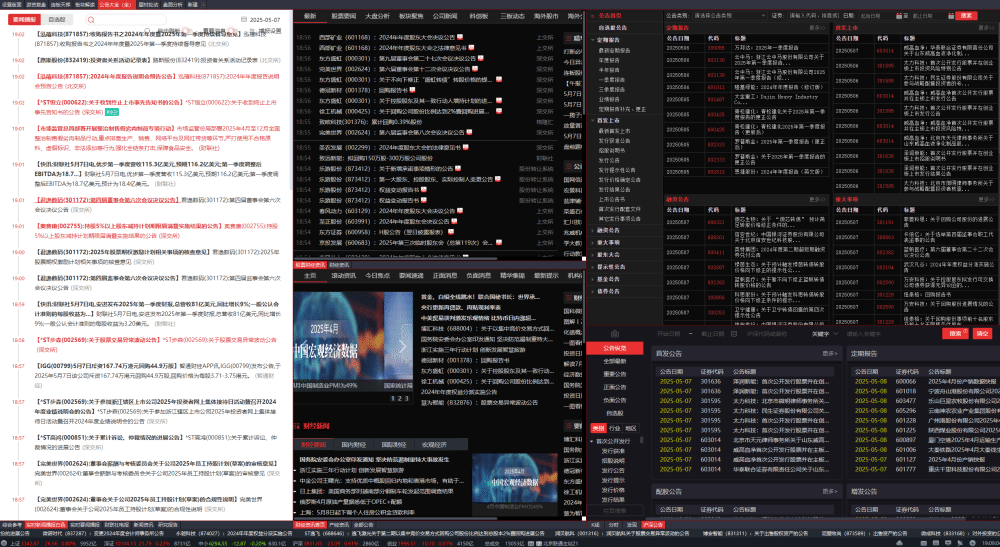Screen dimensions: 1000x547
Task: Click the start date calendar icon in 公告 filter bar
Action: 900,15
